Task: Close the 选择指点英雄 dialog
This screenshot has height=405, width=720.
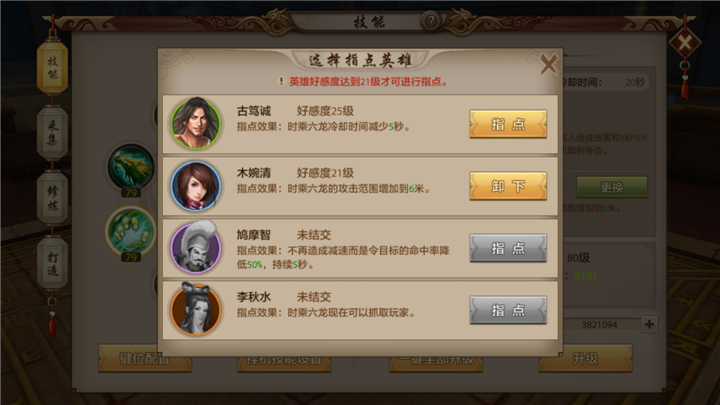Action: pyautogui.click(x=548, y=64)
